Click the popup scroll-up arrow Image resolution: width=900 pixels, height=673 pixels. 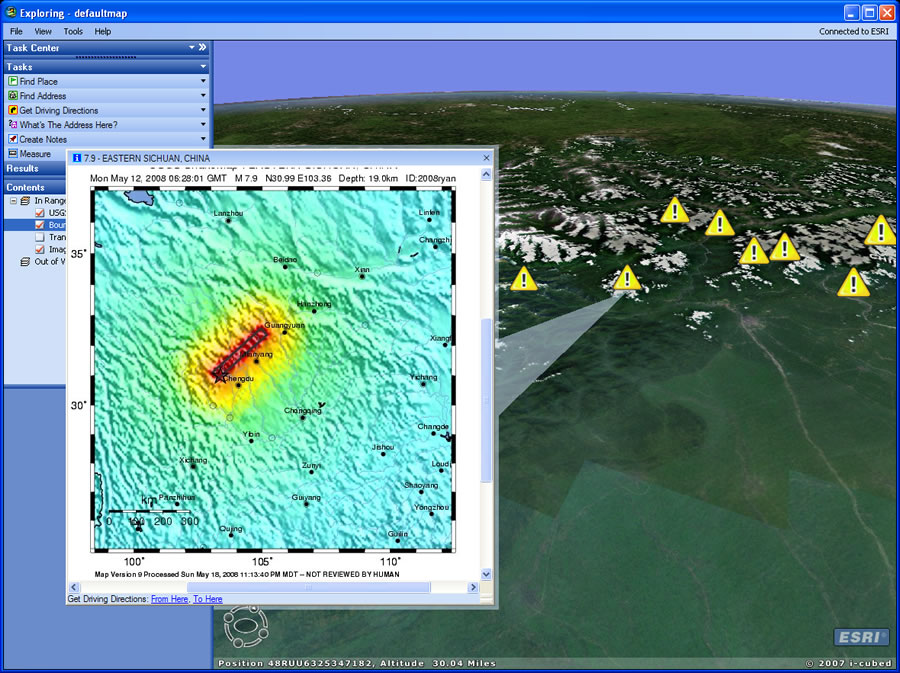tap(486, 174)
